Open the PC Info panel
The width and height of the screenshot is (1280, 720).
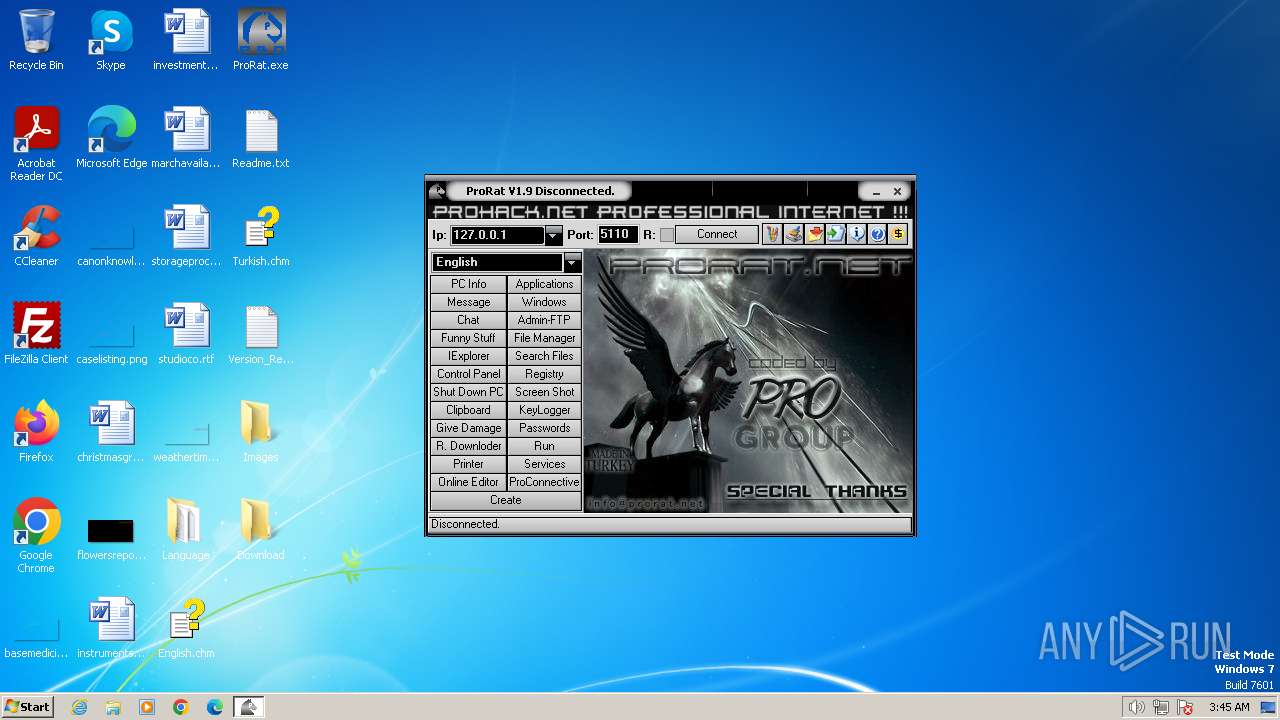pos(468,284)
